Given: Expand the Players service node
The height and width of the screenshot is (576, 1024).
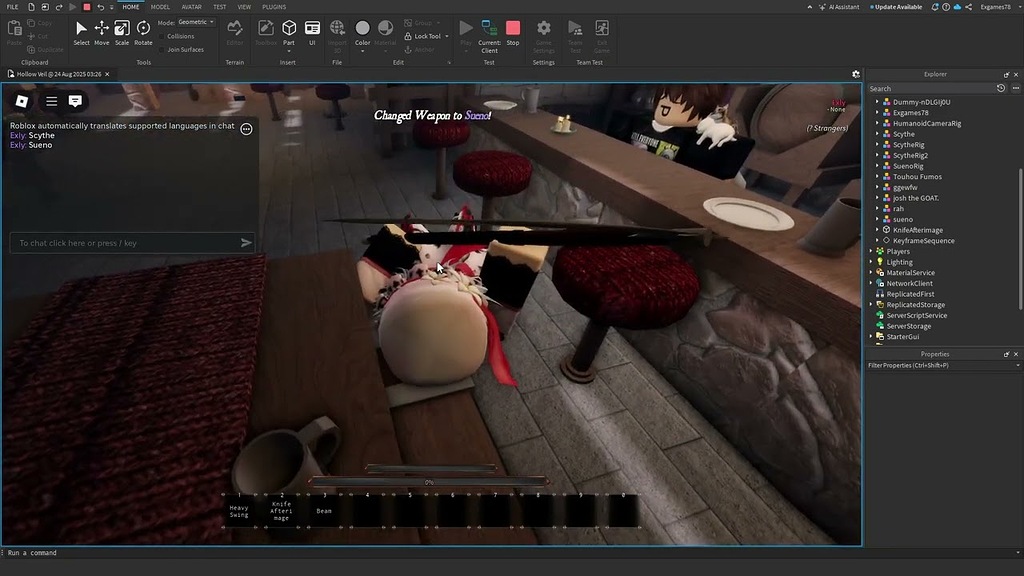Looking at the screenshot, I should click(x=871, y=252).
